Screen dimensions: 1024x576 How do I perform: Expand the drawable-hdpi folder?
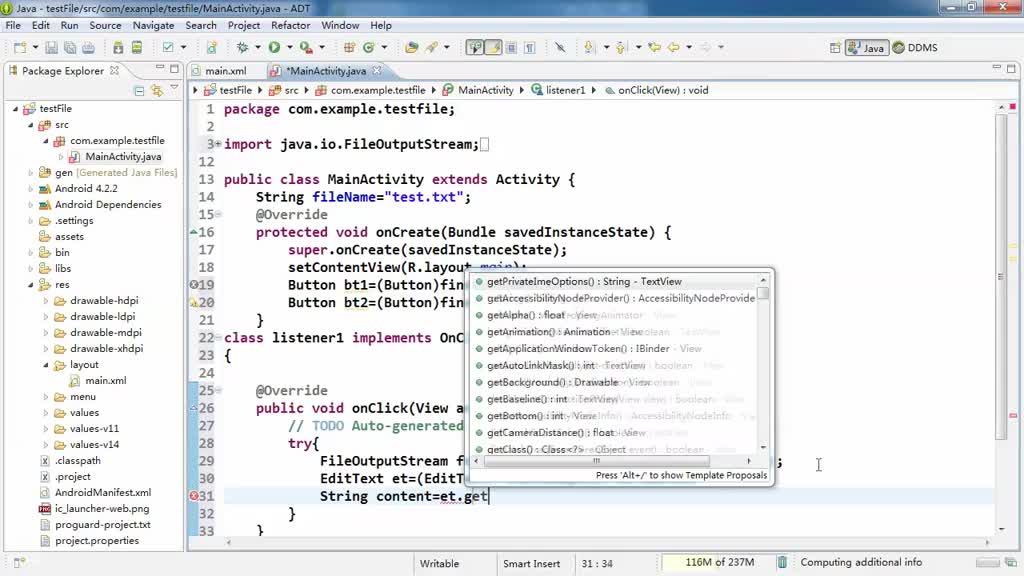(46, 301)
